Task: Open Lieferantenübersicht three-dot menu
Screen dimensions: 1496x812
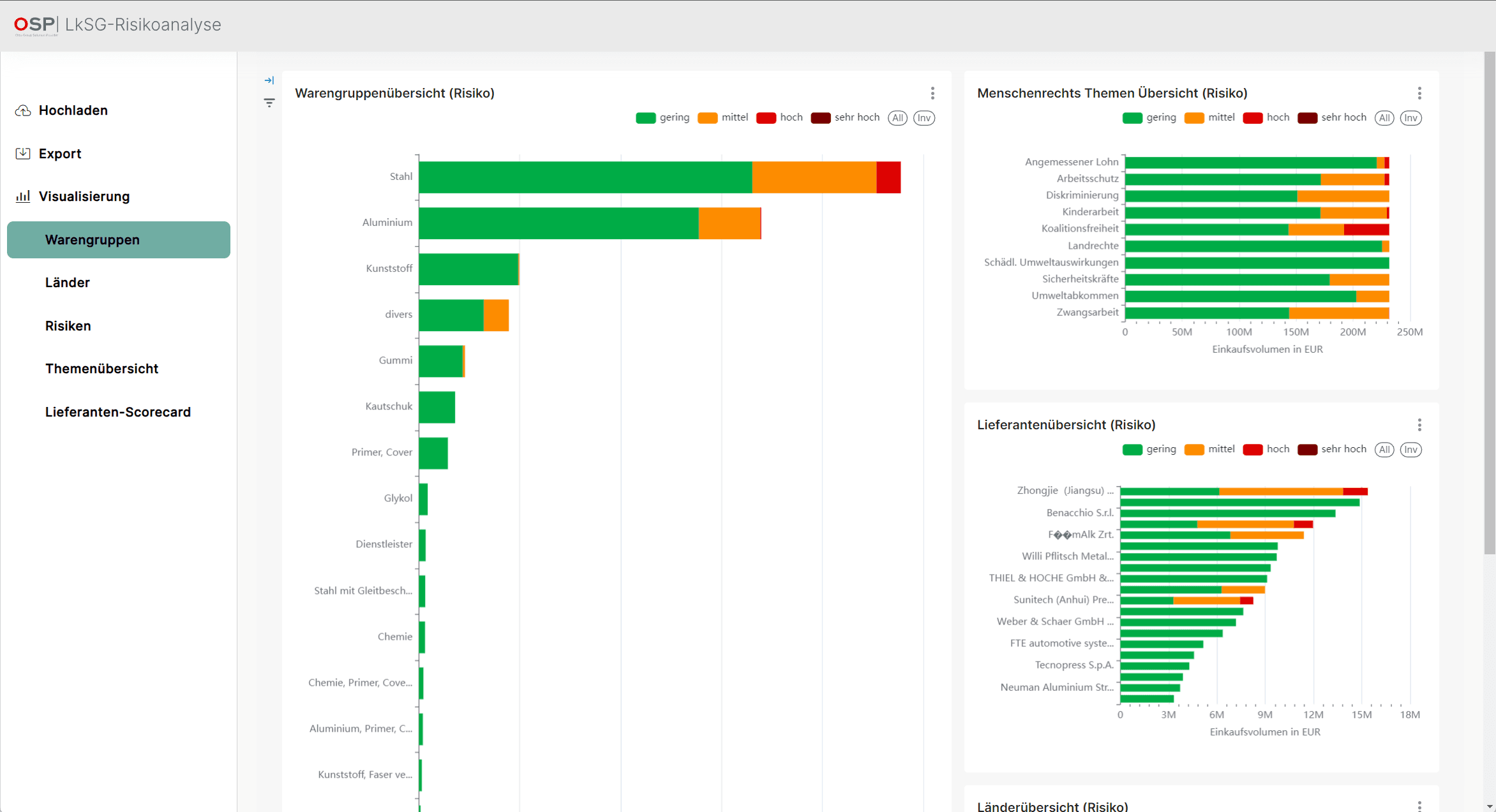Action: pyautogui.click(x=1419, y=425)
